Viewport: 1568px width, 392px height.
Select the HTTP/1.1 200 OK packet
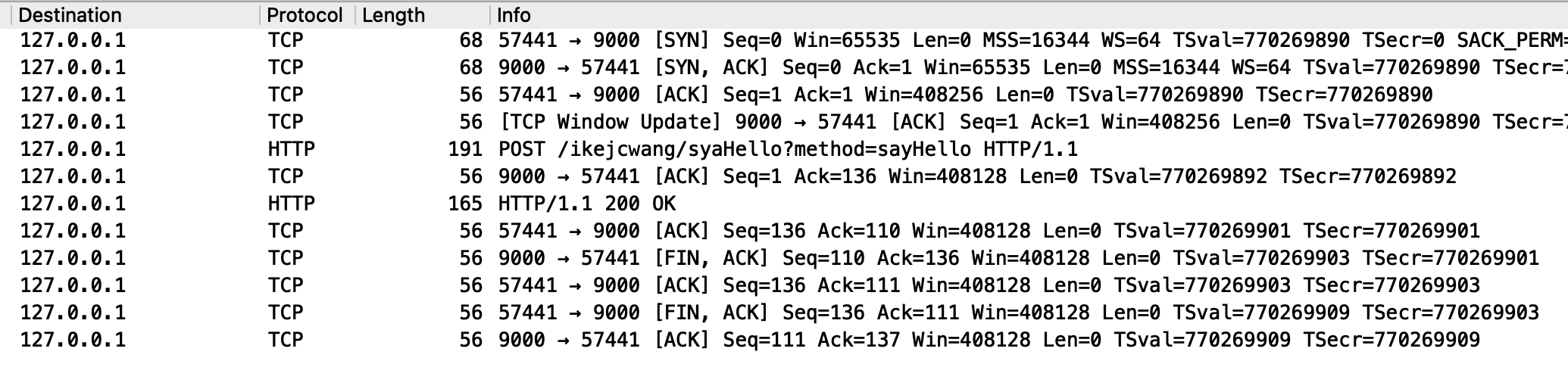click(784, 204)
